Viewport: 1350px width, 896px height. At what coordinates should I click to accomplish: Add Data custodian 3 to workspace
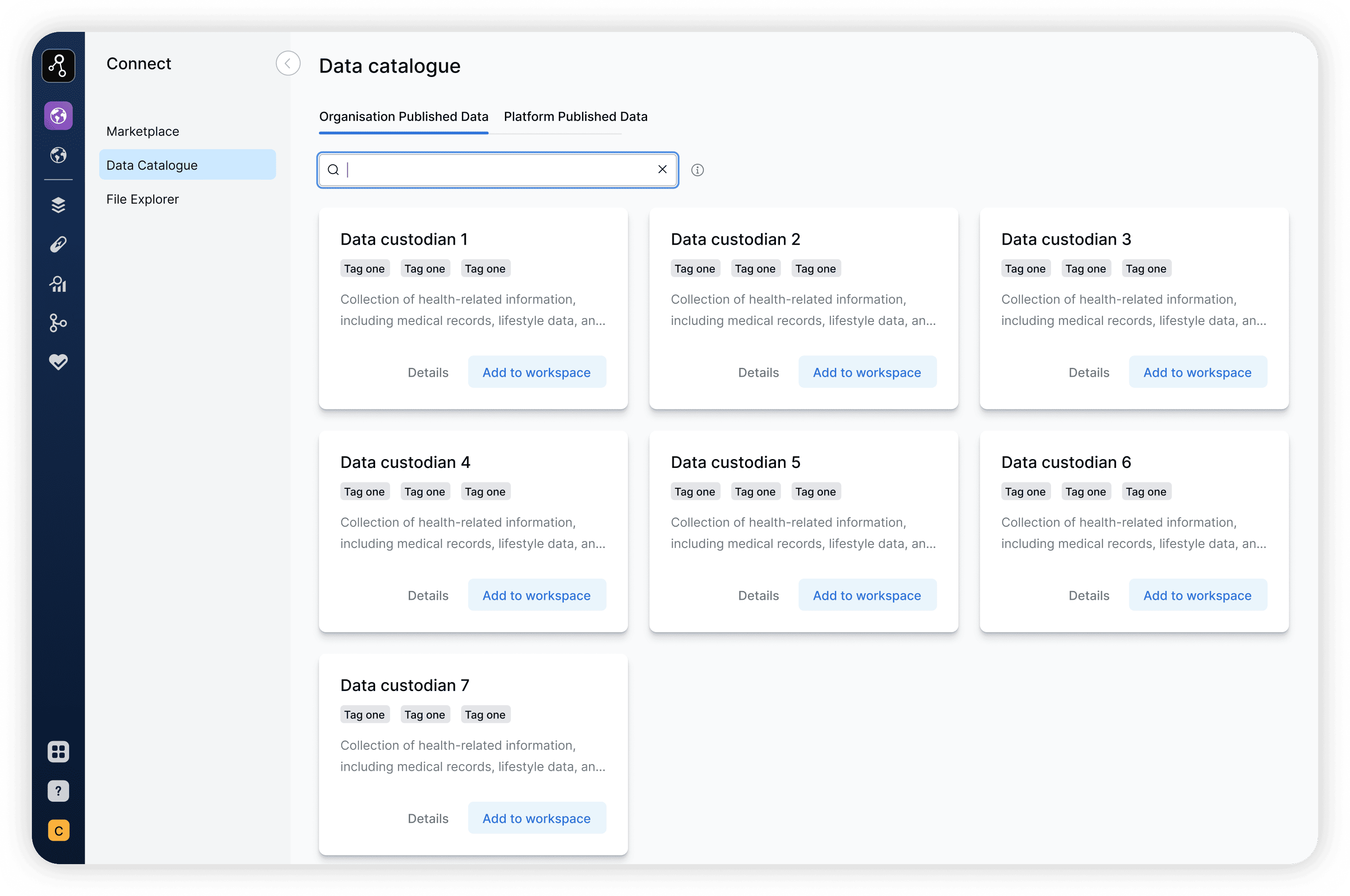(x=1197, y=373)
